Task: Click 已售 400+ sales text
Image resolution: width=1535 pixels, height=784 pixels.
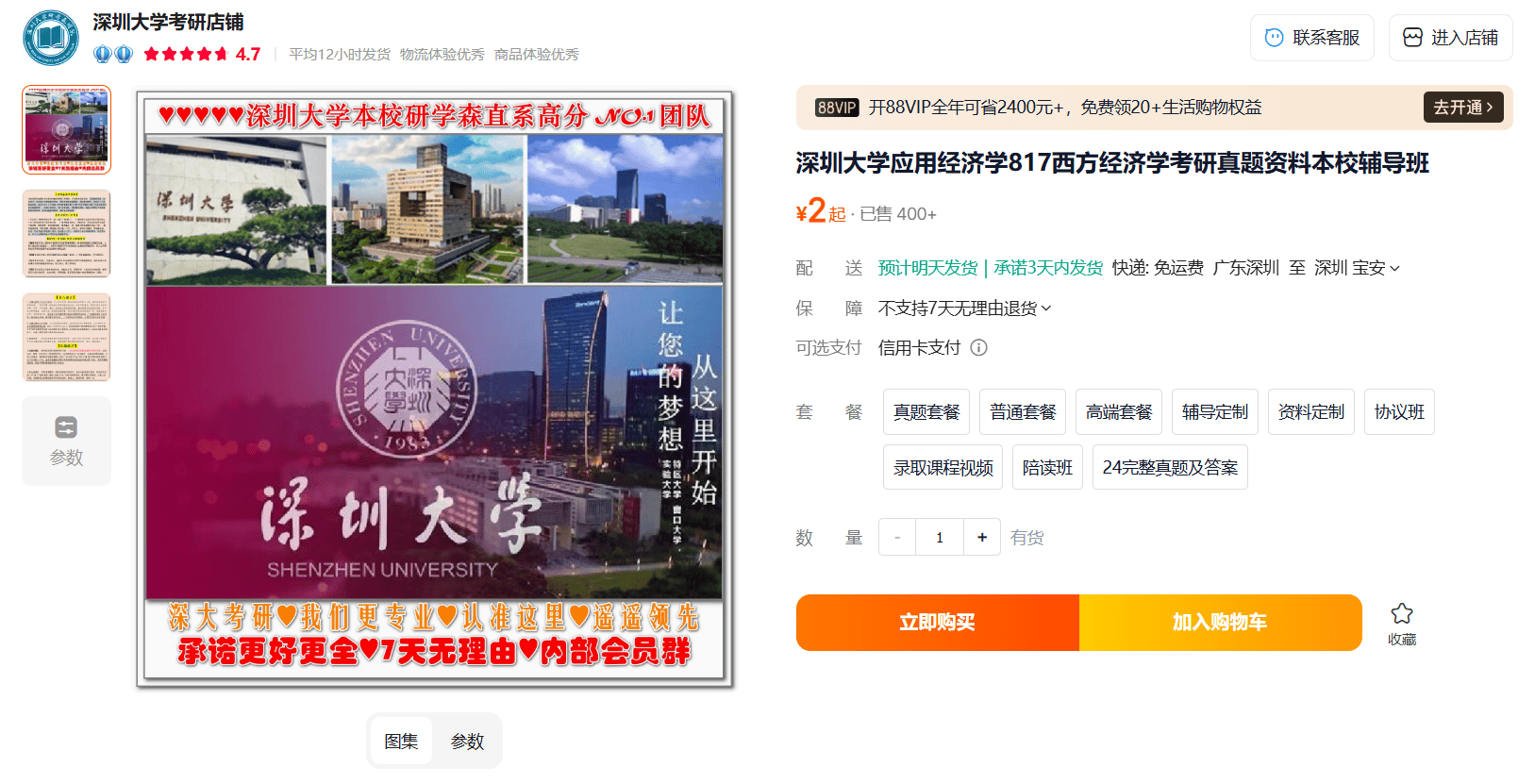Action: [x=898, y=214]
